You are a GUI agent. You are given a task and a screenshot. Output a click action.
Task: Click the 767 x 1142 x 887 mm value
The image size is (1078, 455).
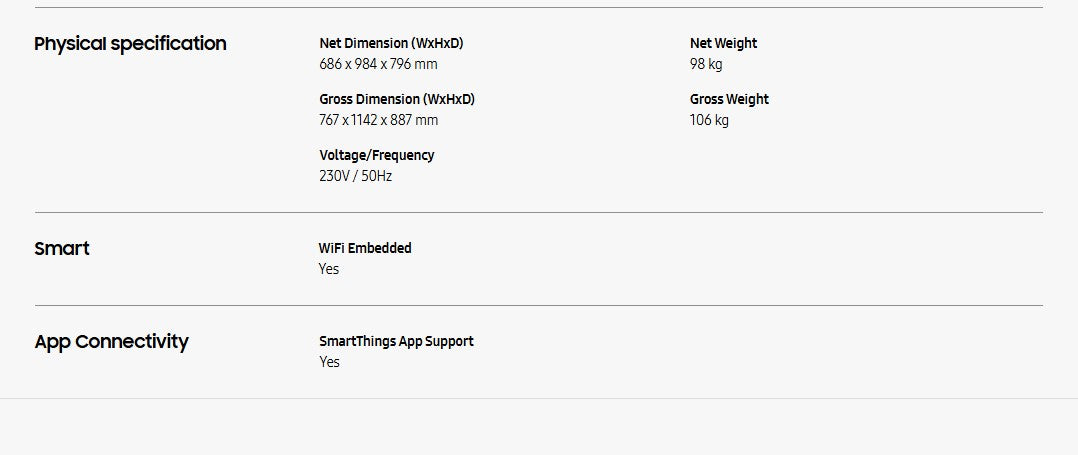pyautogui.click(x=378, y=121)
